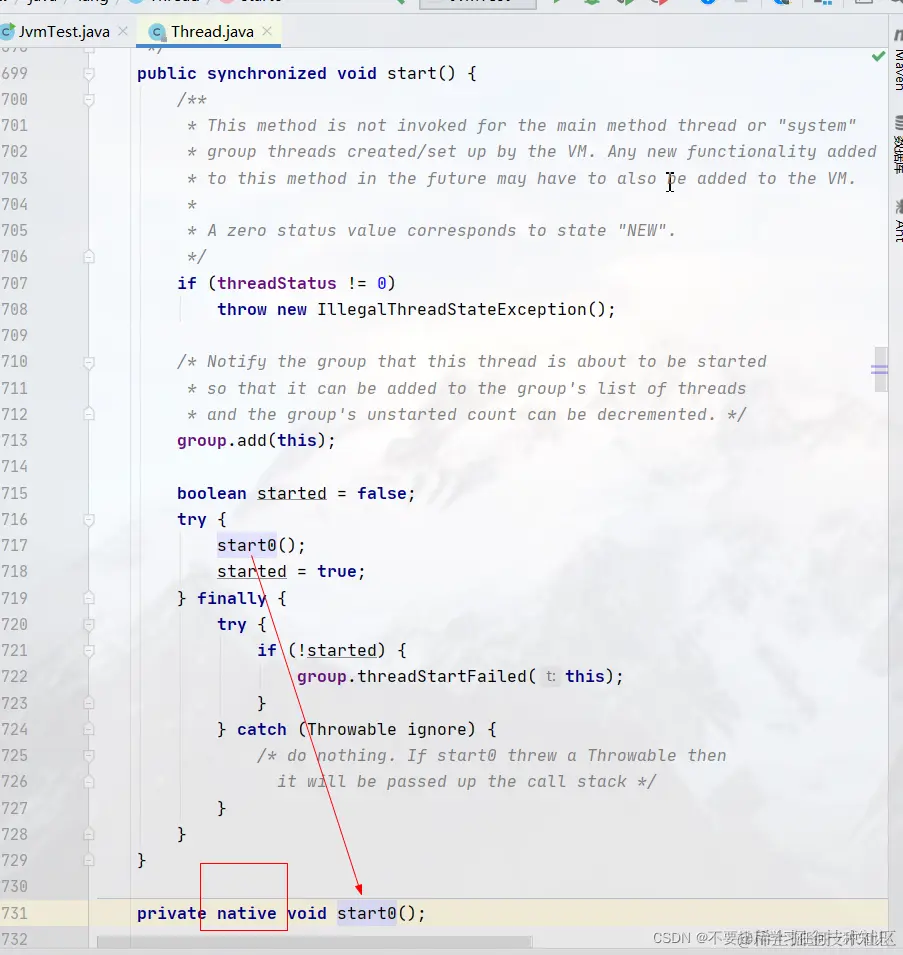Collapse the catch block at line 724
903x955 pixels.
coord(89,730)
